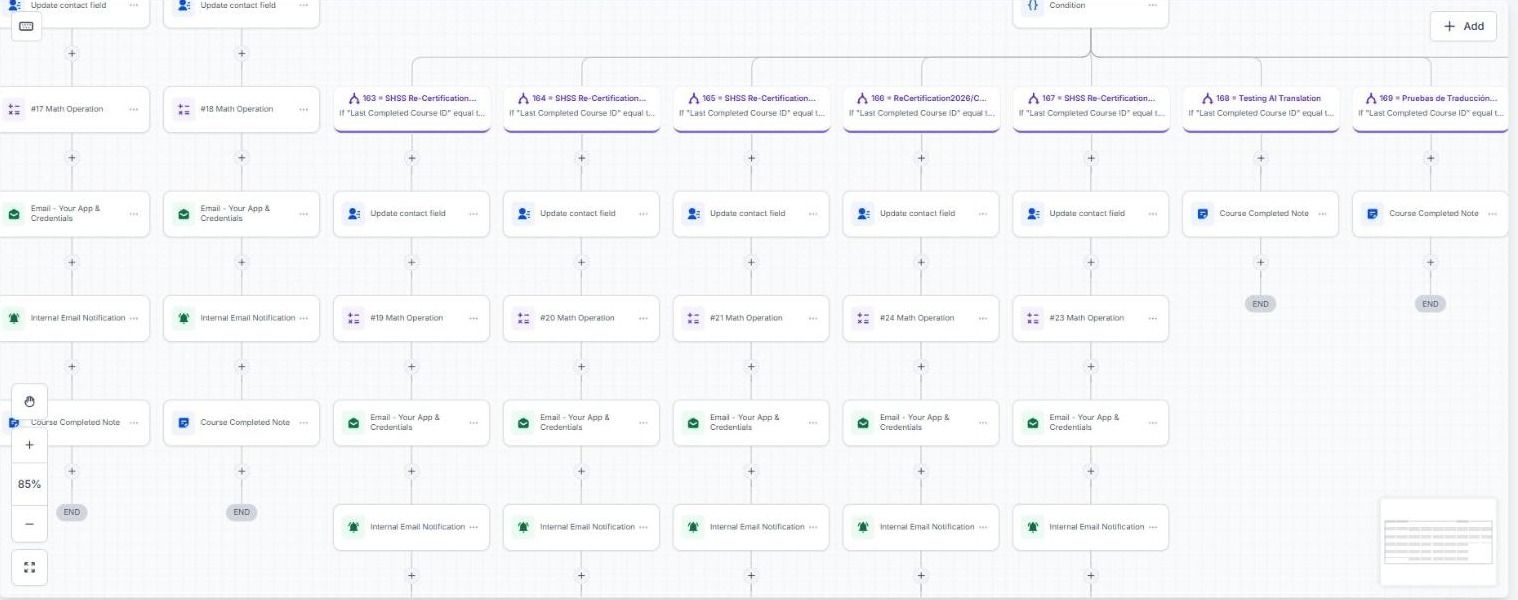The height and width of the screenshot is (600, 1518).
Task: Select the hand pan tool
Action: [29, 402]
